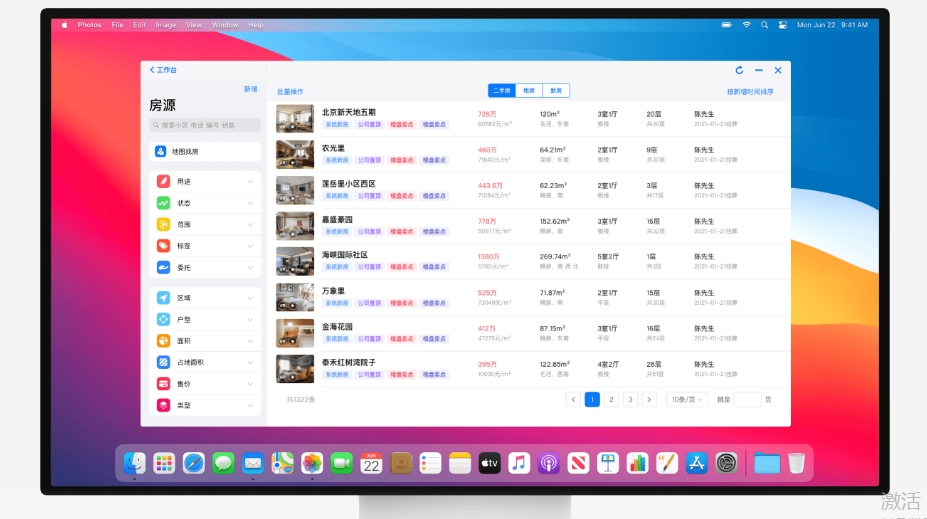Click next page arrow button
The image size is (927, 519).
pyautogui.click(x=649, y=400)
